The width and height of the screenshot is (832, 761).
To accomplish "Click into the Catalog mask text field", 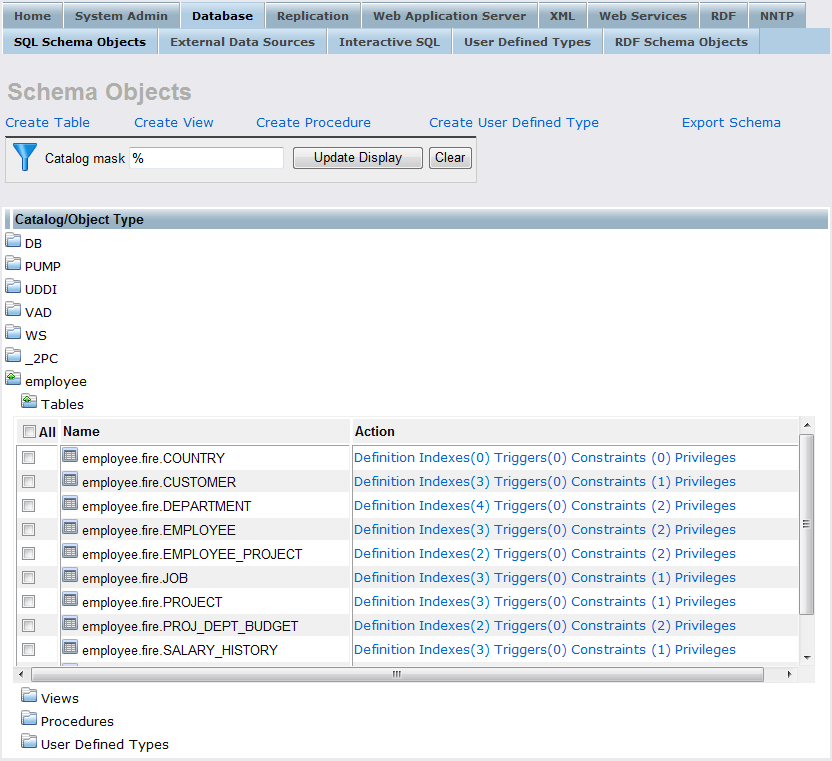I will click(206, 158).
